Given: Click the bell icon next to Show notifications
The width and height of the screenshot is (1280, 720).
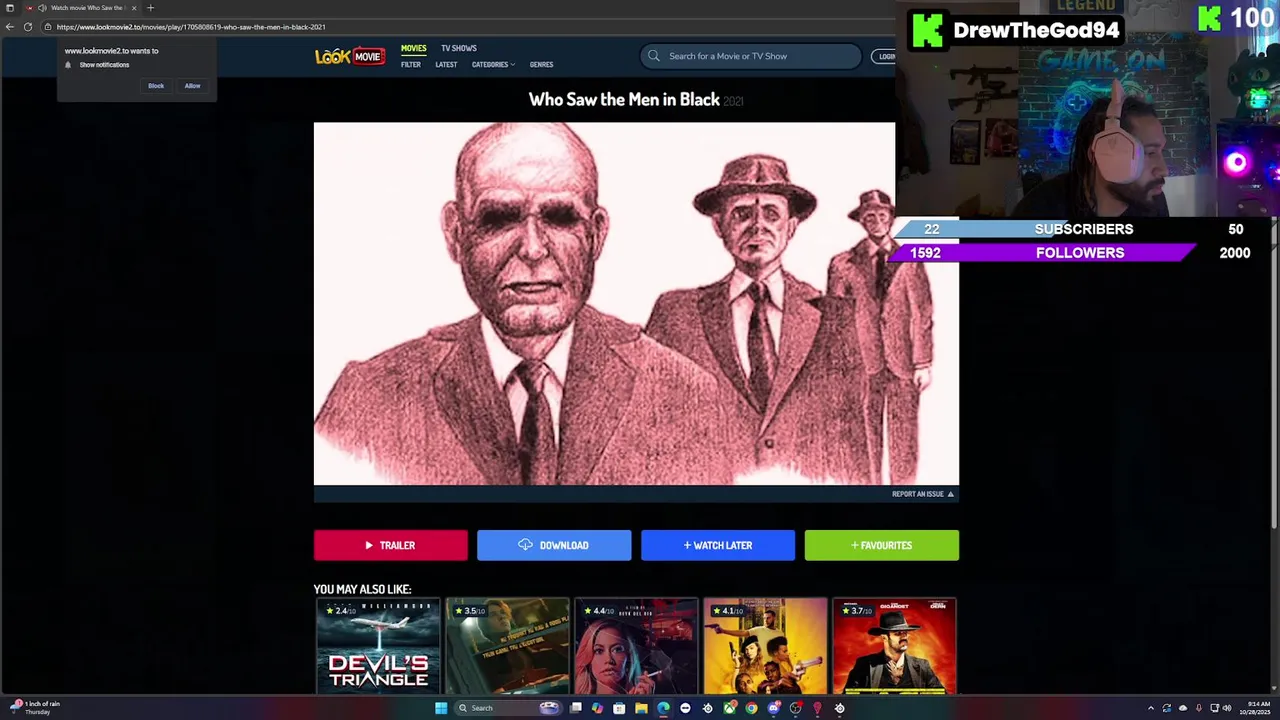Looking at the screenshot, I should 68,65.
